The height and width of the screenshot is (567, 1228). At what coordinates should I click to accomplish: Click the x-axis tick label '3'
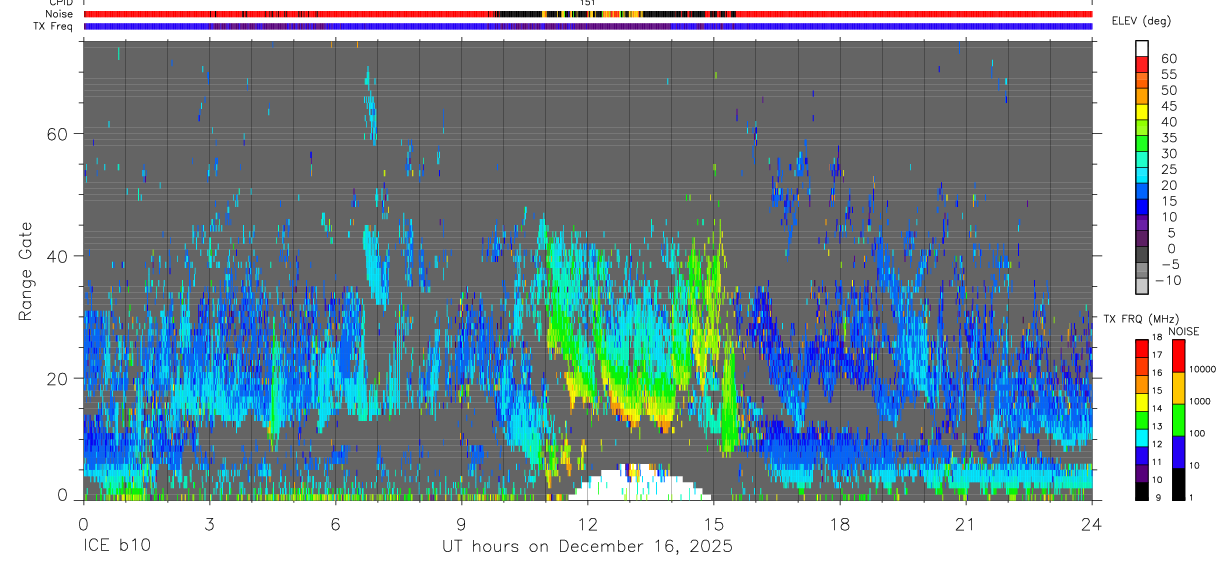209,523
